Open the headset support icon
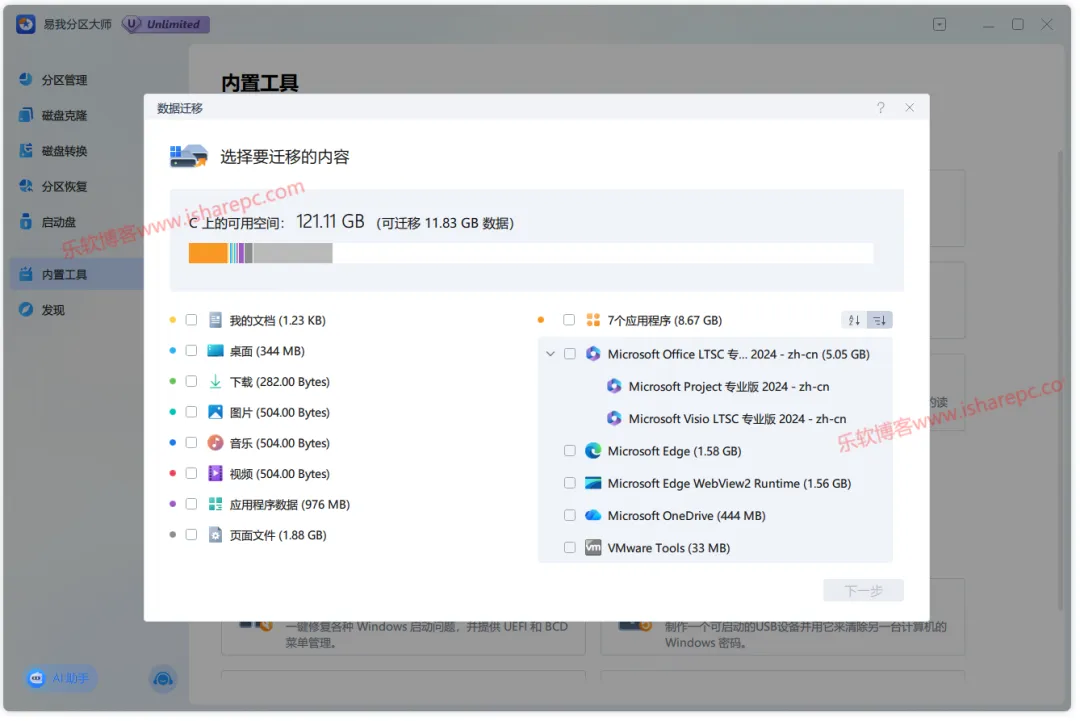The width and height of the screenshot is (1080, 721). click(163, 680)
